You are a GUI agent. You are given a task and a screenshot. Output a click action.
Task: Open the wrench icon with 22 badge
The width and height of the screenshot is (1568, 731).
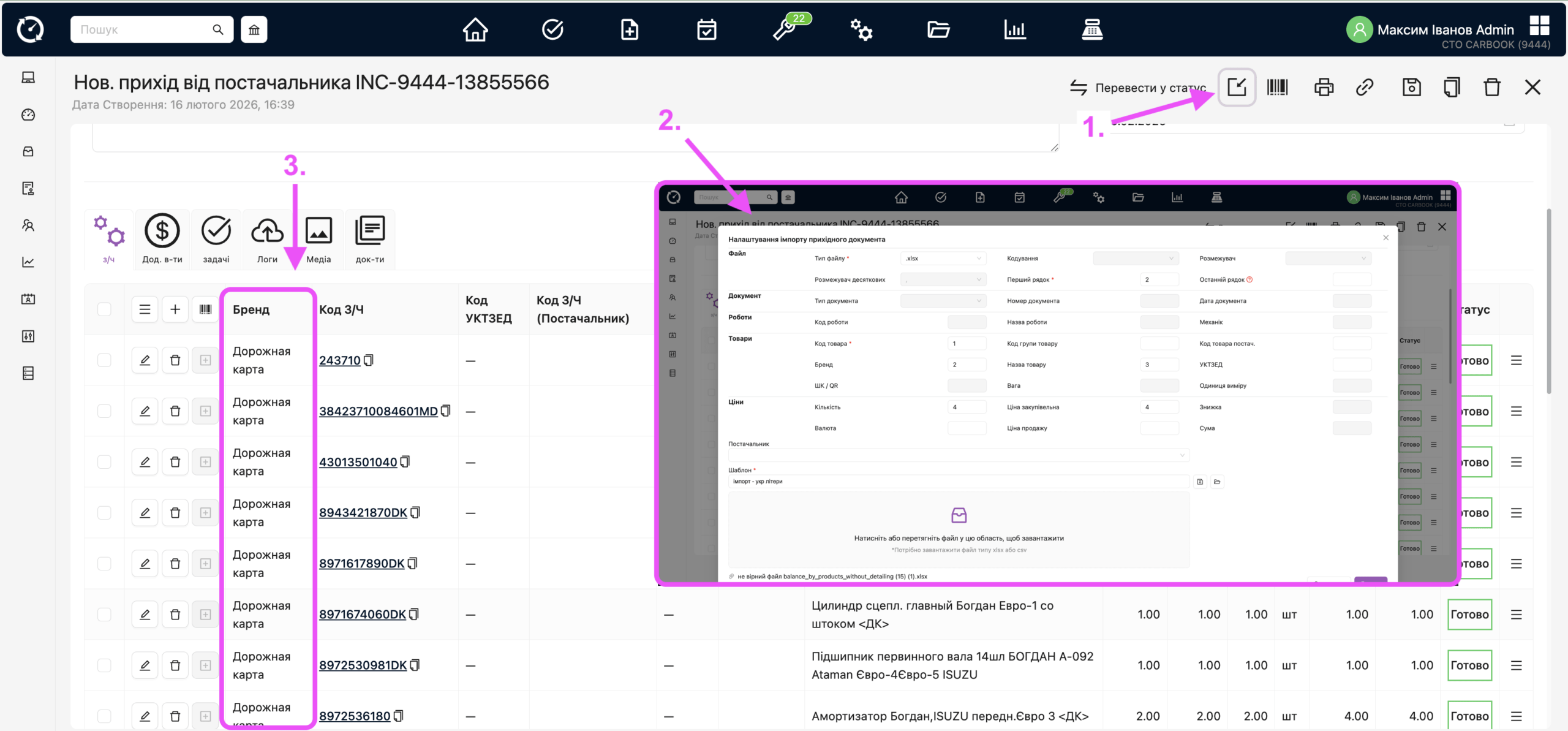[785, 29]
